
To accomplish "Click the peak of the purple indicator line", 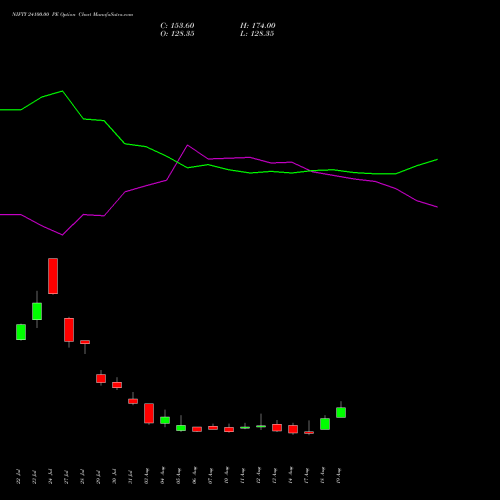I will click(x=188, y=145).
